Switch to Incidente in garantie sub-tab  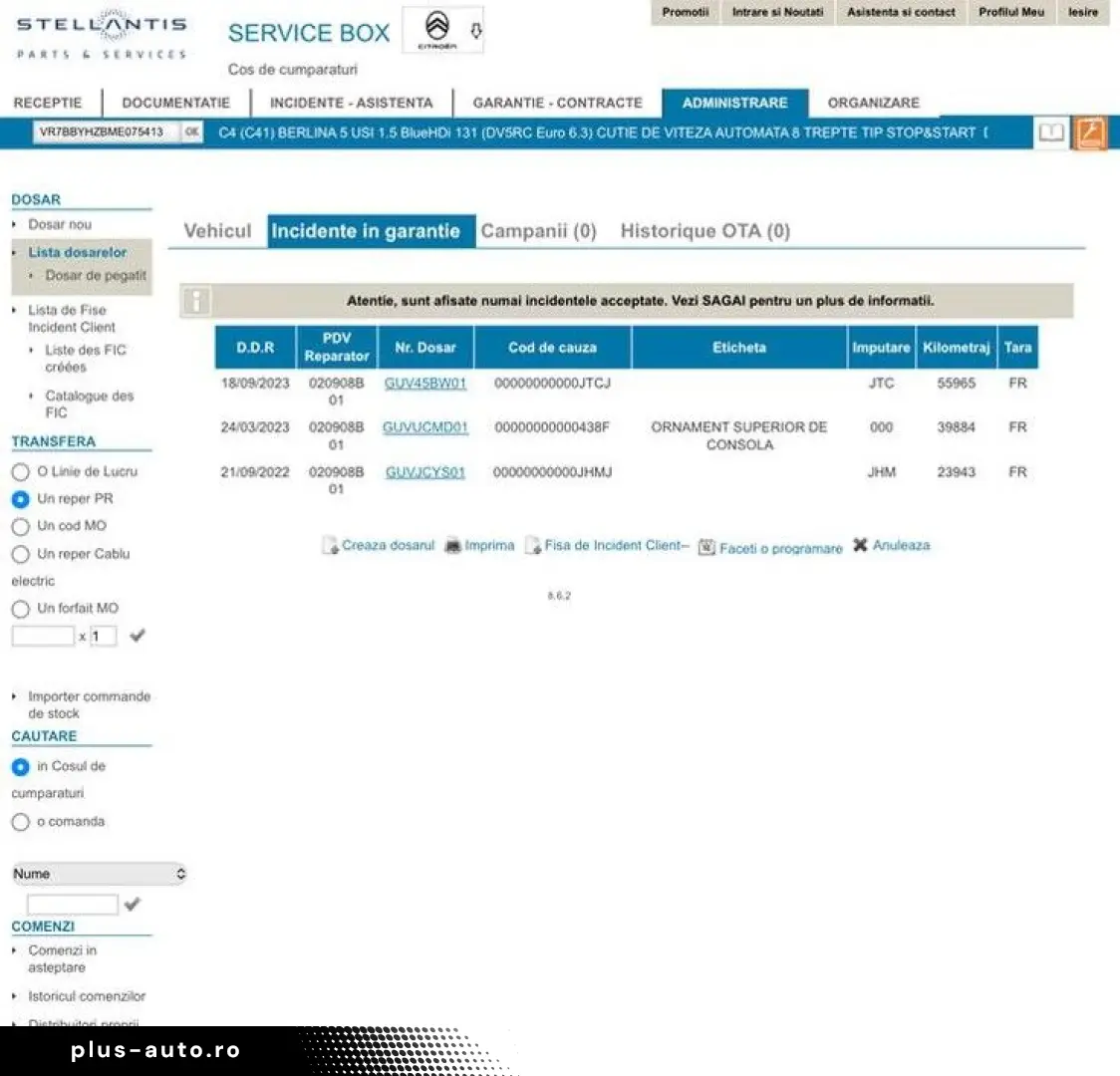tap(372, 231)
